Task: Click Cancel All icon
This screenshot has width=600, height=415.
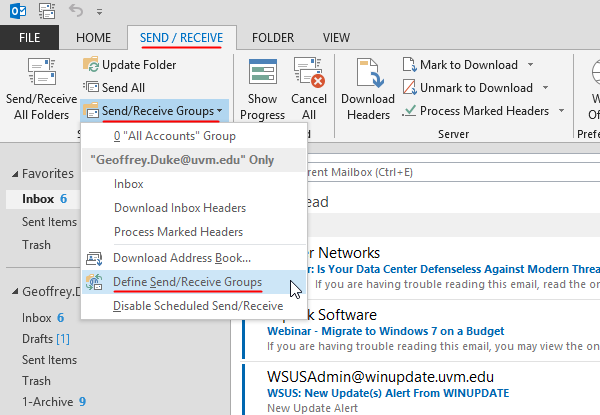Action: click(309, 71)
